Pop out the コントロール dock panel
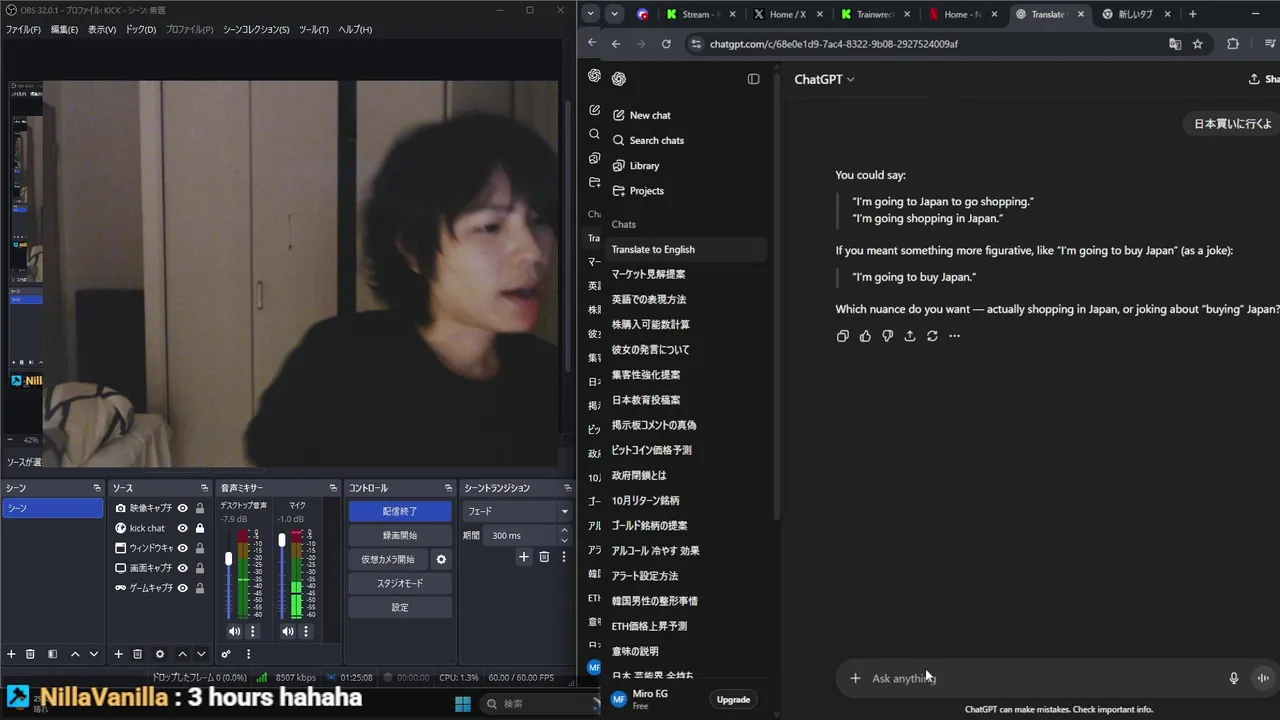Image resolution: width=1280 pixels, height=720 pixels. coord(448,488)
